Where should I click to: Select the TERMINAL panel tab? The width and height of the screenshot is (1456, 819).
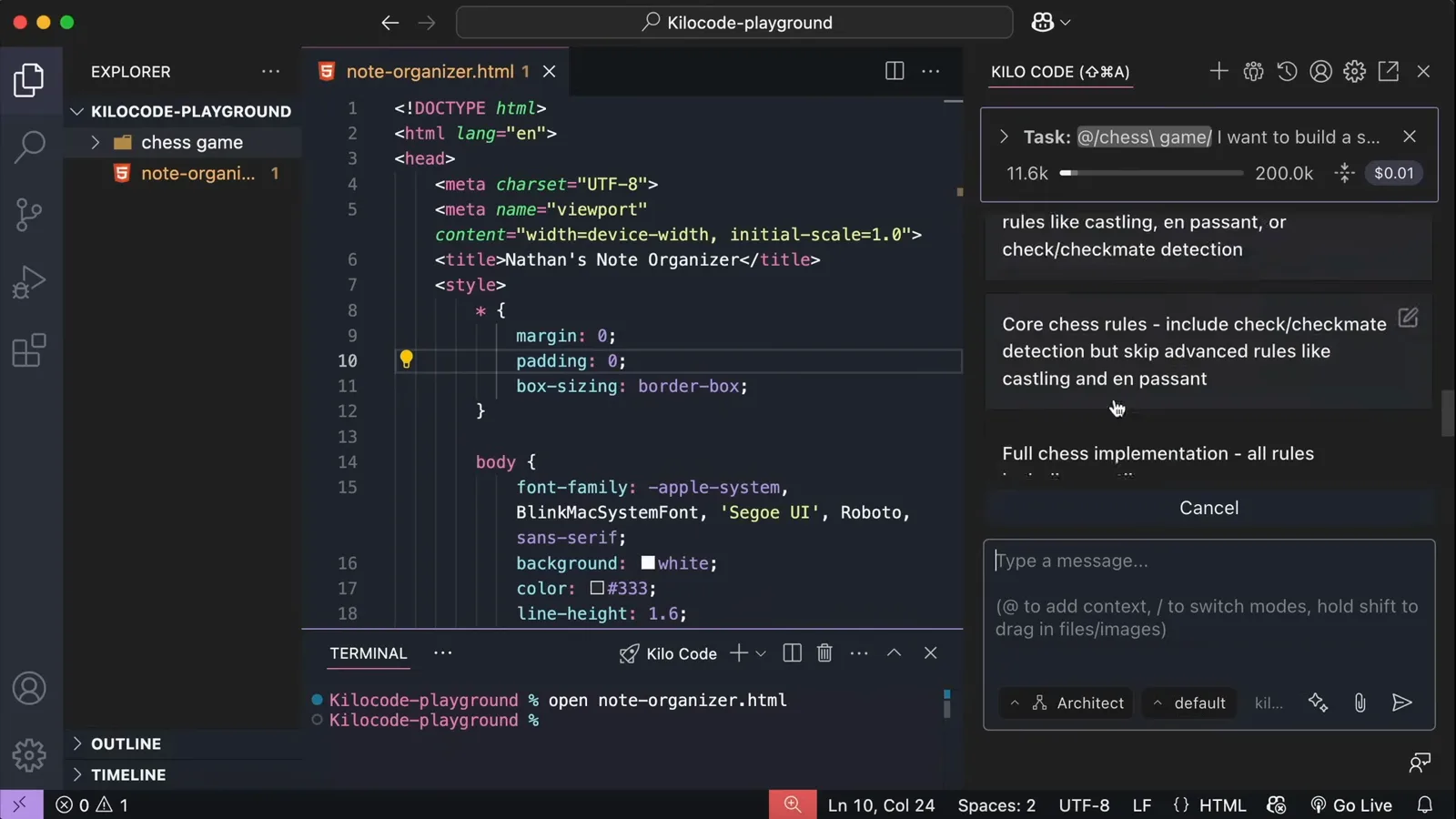[369, 653]
